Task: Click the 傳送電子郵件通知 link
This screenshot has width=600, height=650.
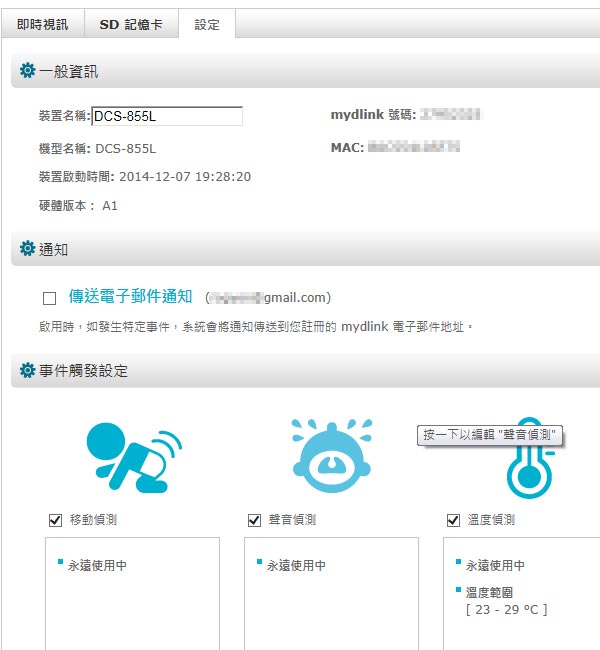Action: point(130,297)
